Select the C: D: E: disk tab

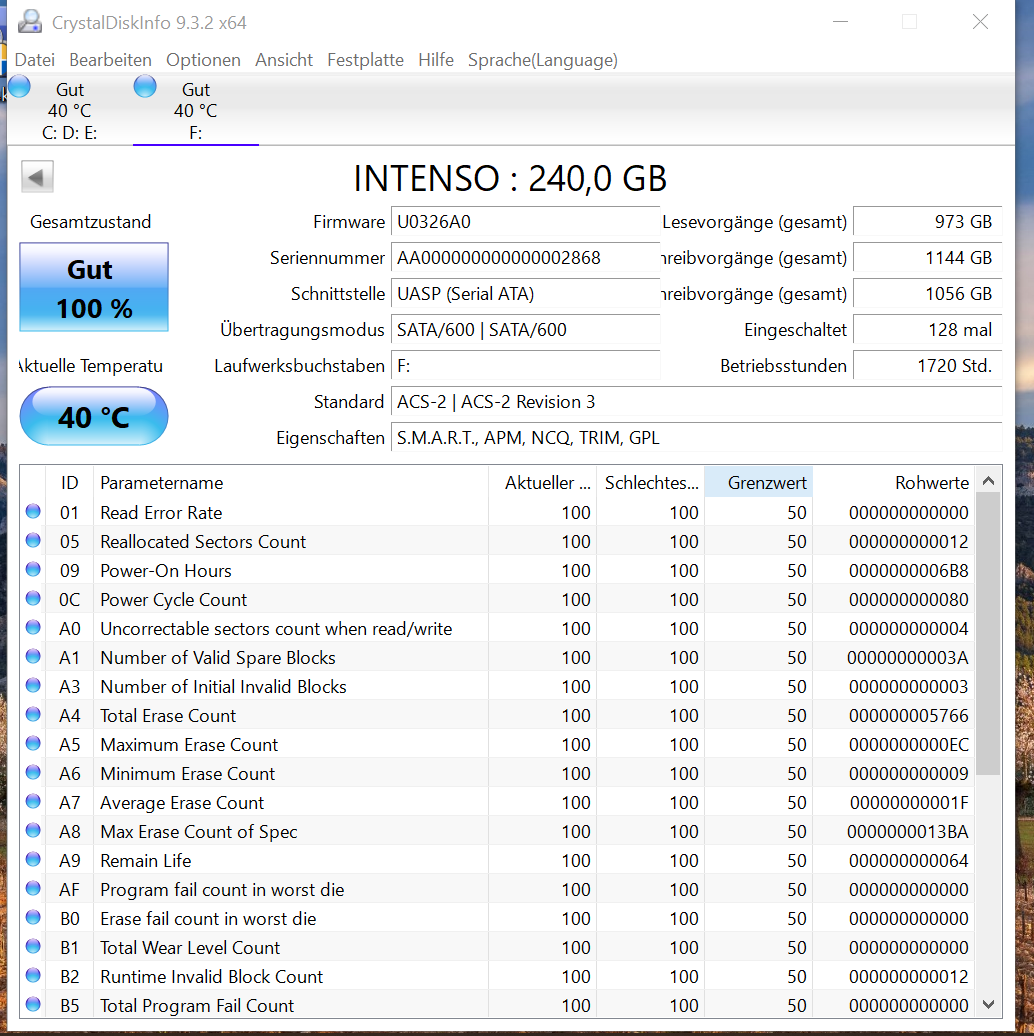pos(69,110)
